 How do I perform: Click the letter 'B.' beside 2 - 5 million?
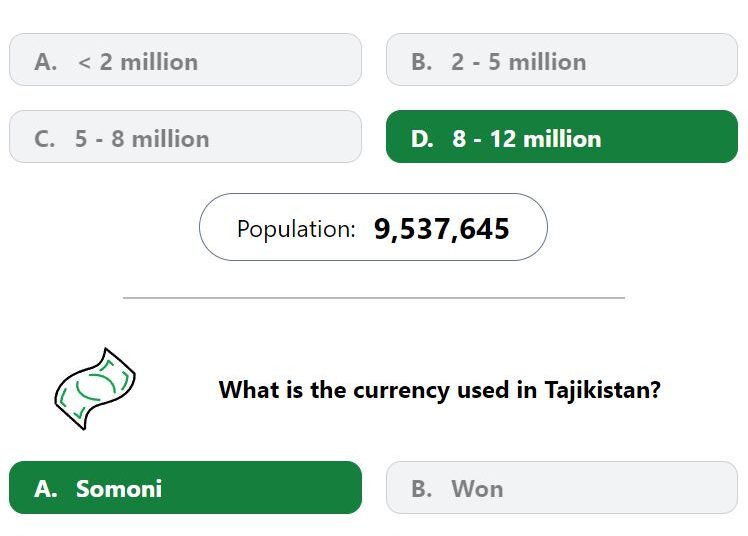click(422, 62)
